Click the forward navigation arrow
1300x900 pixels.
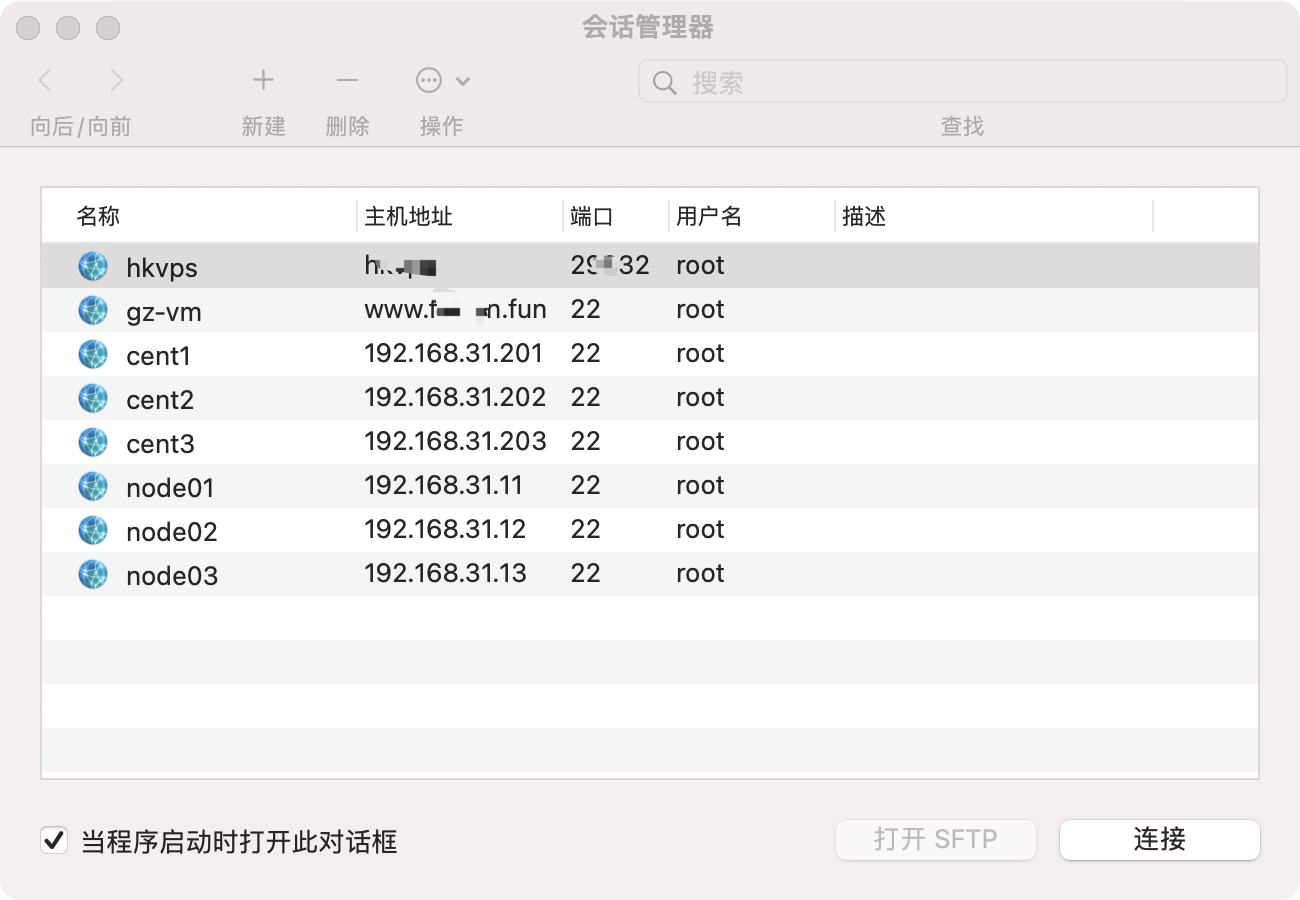coord(117,81)
